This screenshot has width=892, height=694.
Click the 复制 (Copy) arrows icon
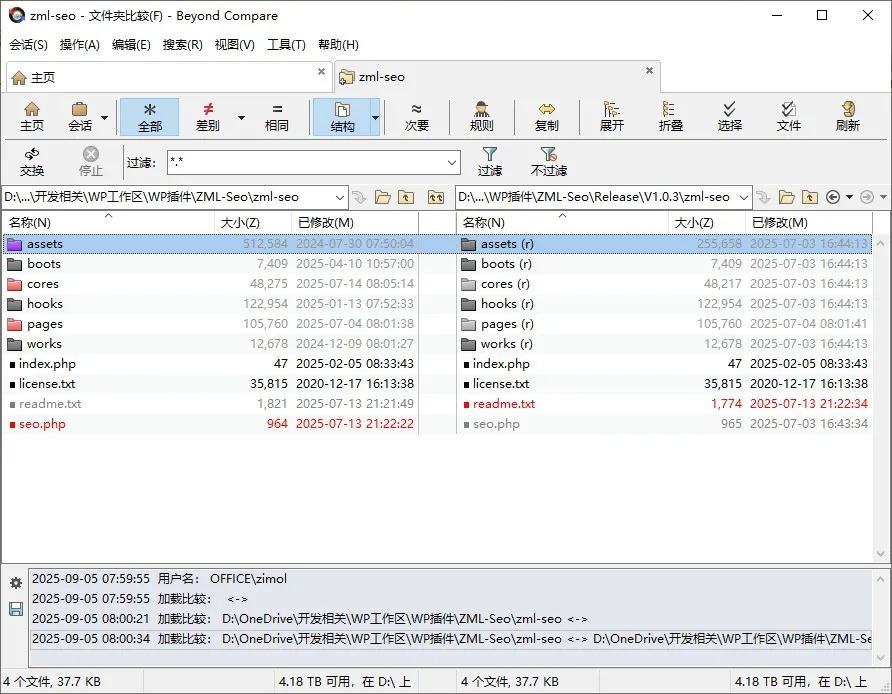pyautogui.click(x=546, y=117)
